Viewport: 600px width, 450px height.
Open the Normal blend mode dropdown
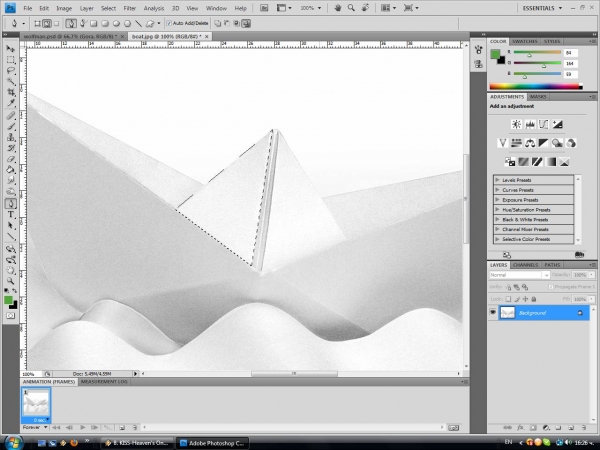point(519,275)
